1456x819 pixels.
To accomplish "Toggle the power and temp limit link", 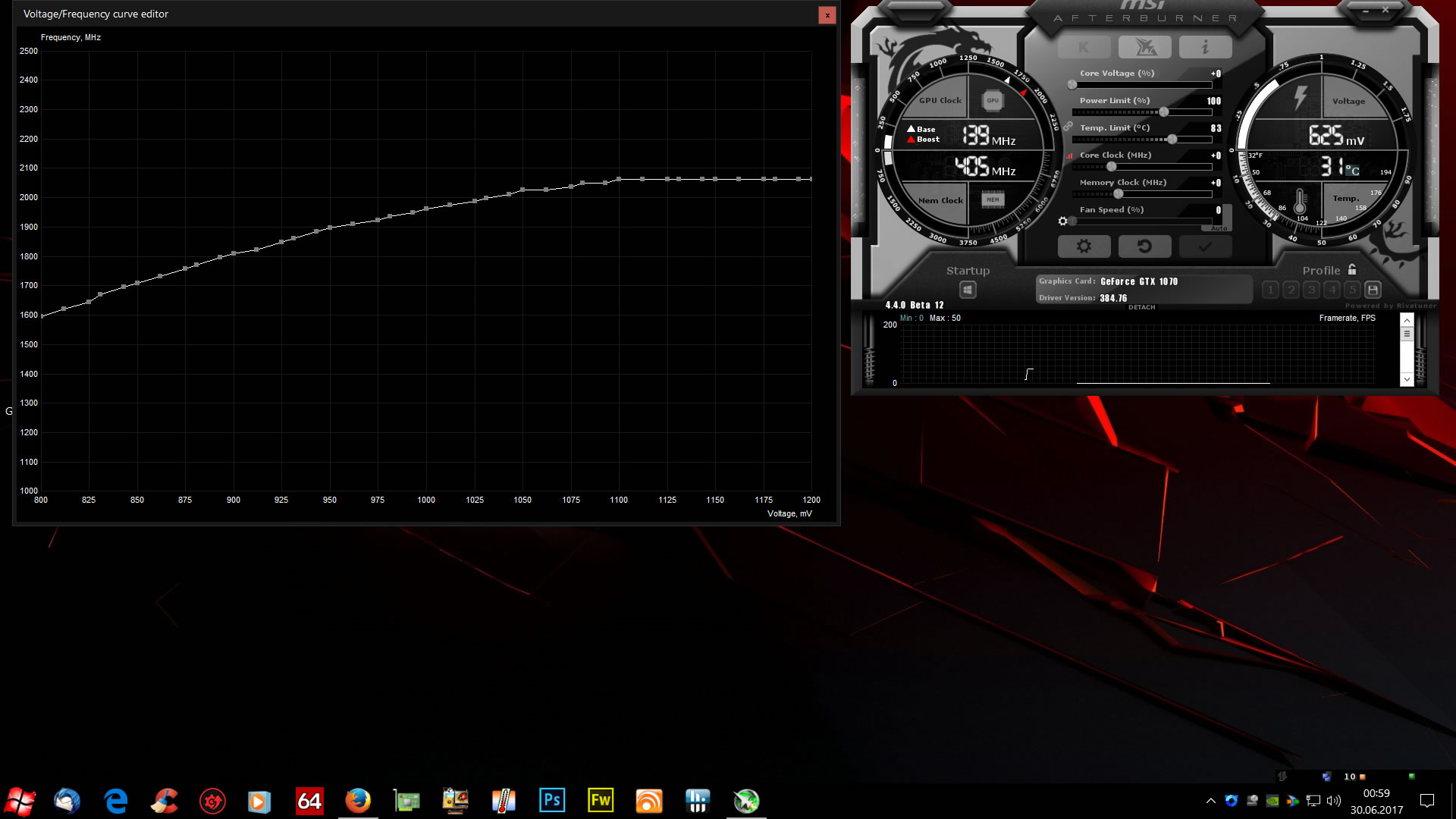I will (x=1068, y=127).
